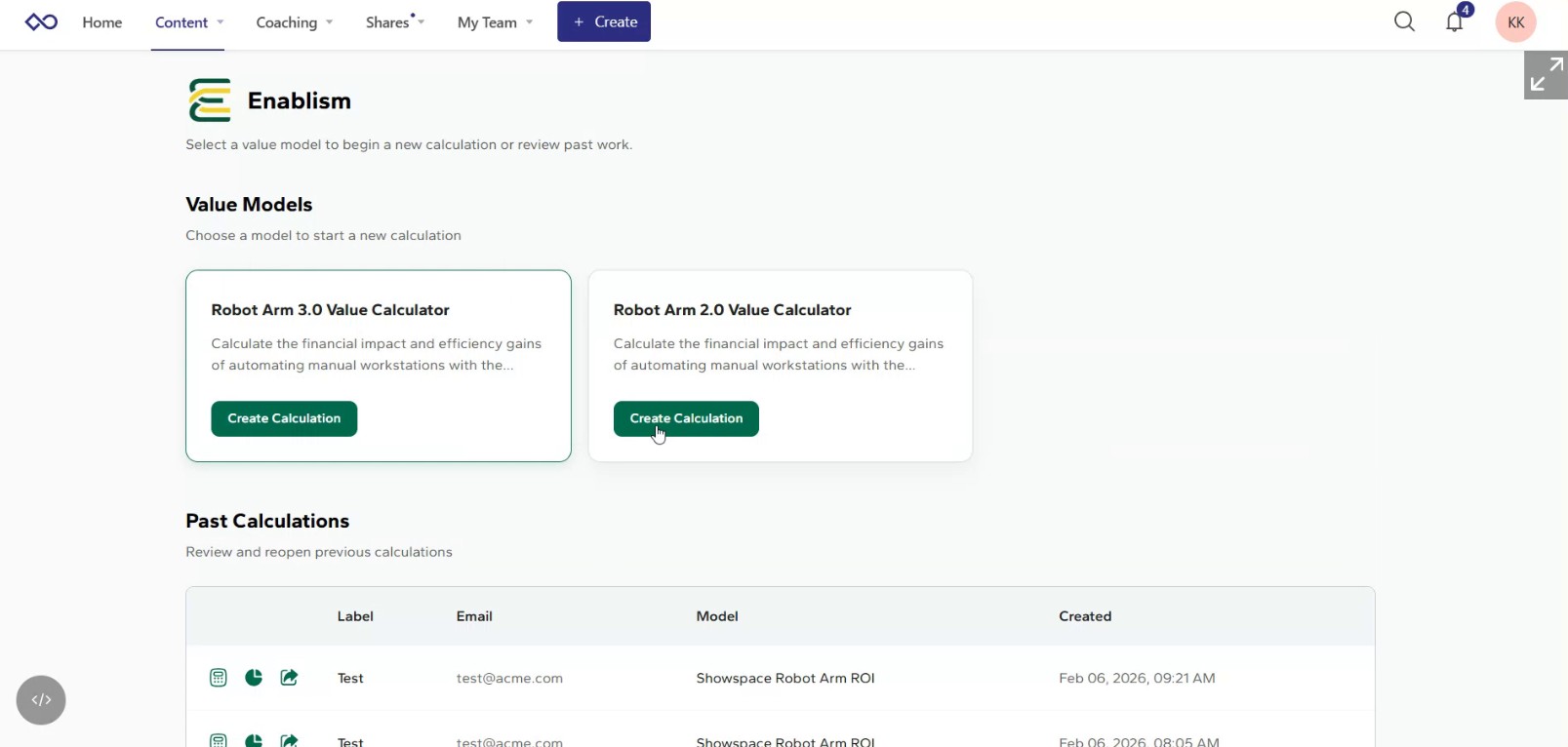Click the infinity logo in the navbar
1568x747 pixels.
[x=41, y=21]
